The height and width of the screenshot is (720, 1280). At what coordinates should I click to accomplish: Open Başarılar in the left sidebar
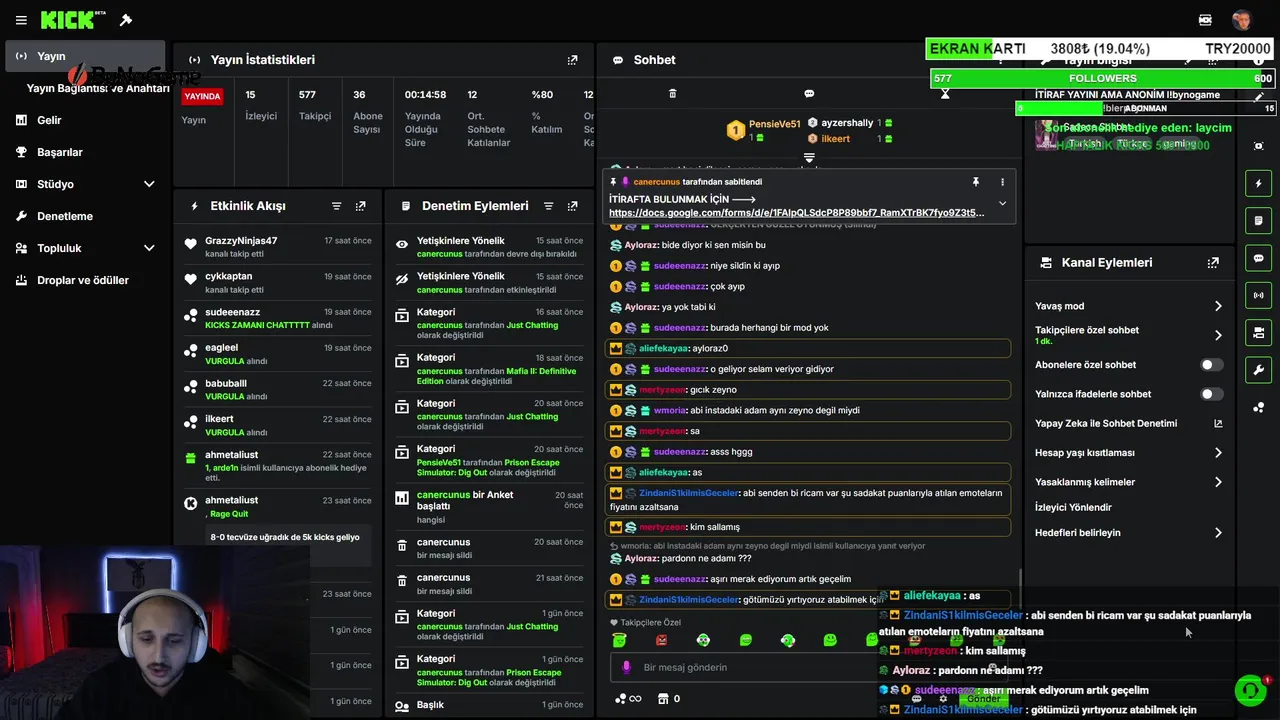pos(84,152)
